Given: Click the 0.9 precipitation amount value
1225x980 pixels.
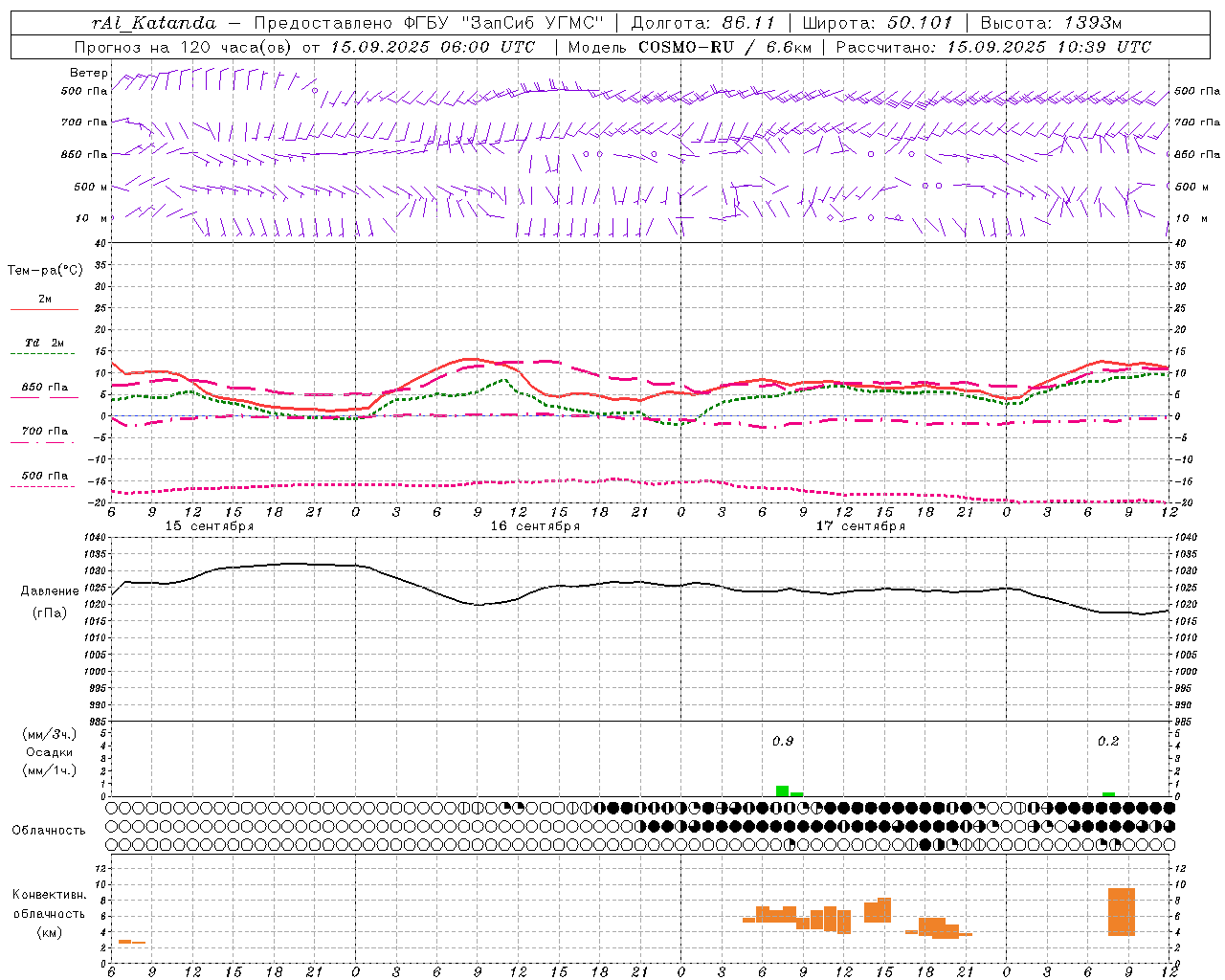Looking at the screenshot, I should pyautogui.click(x=783, y=741).
